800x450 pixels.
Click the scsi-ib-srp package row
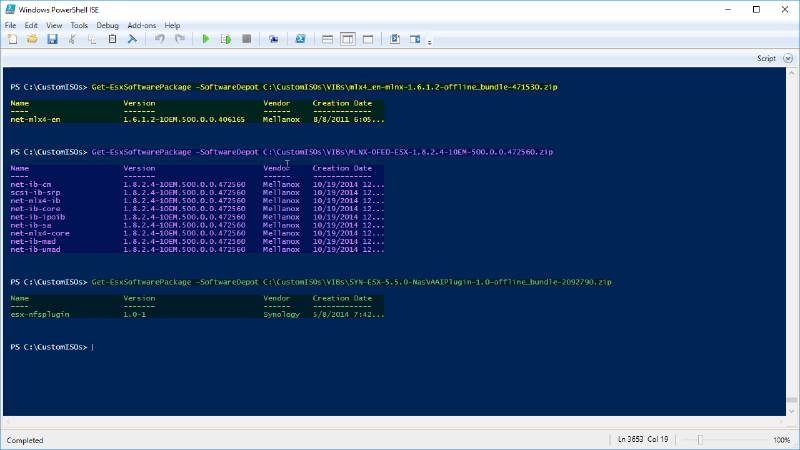point(197,192)
